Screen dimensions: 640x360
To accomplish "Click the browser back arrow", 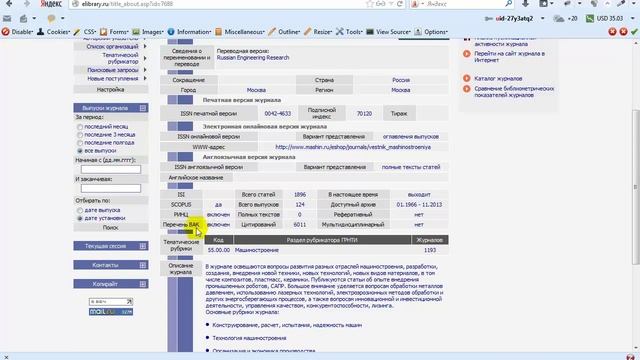I will tap(9, 4).
